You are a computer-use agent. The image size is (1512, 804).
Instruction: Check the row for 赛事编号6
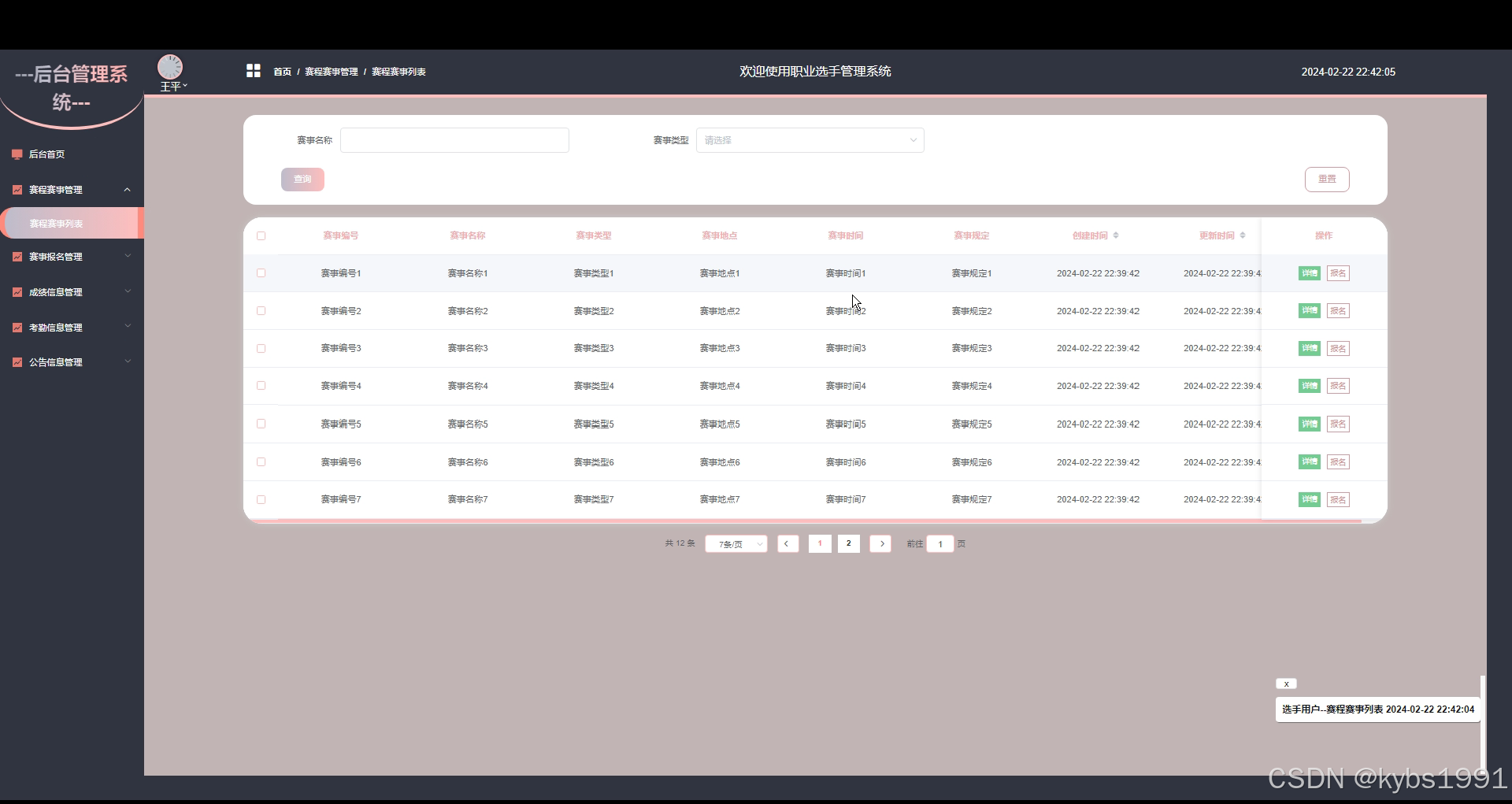point(261,462)
